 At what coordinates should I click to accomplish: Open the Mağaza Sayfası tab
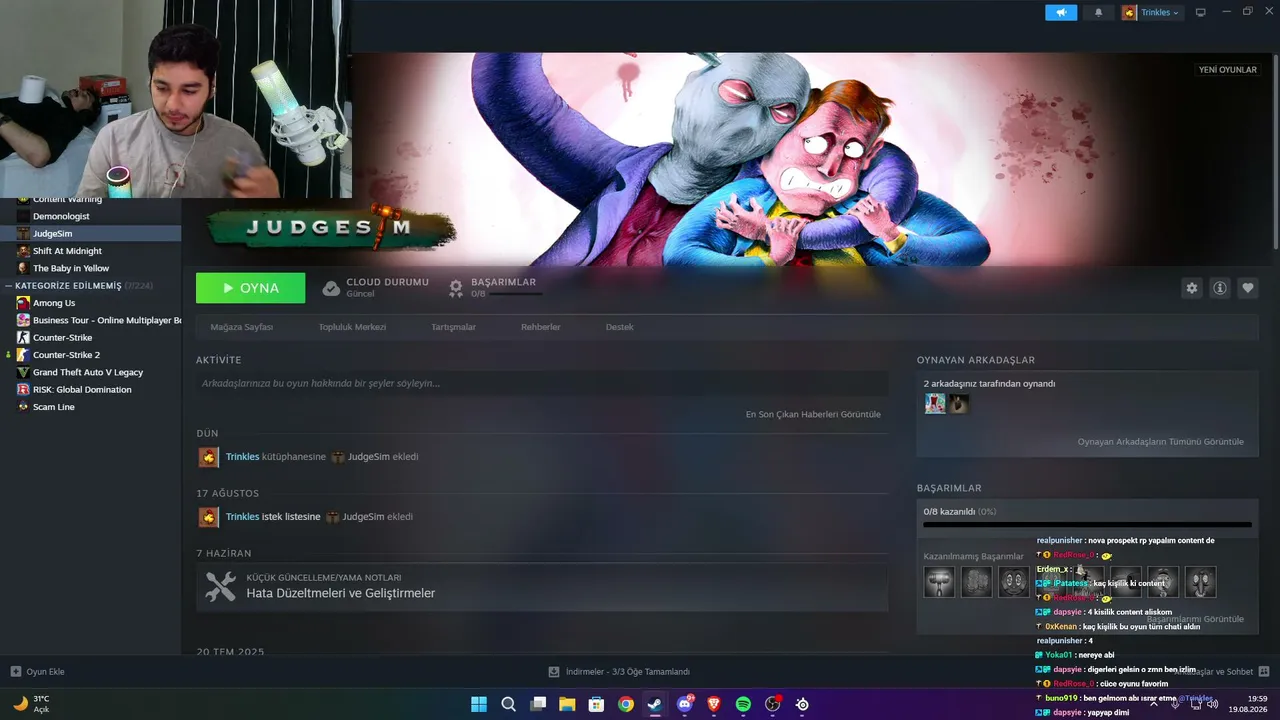(x=242, y=327)
